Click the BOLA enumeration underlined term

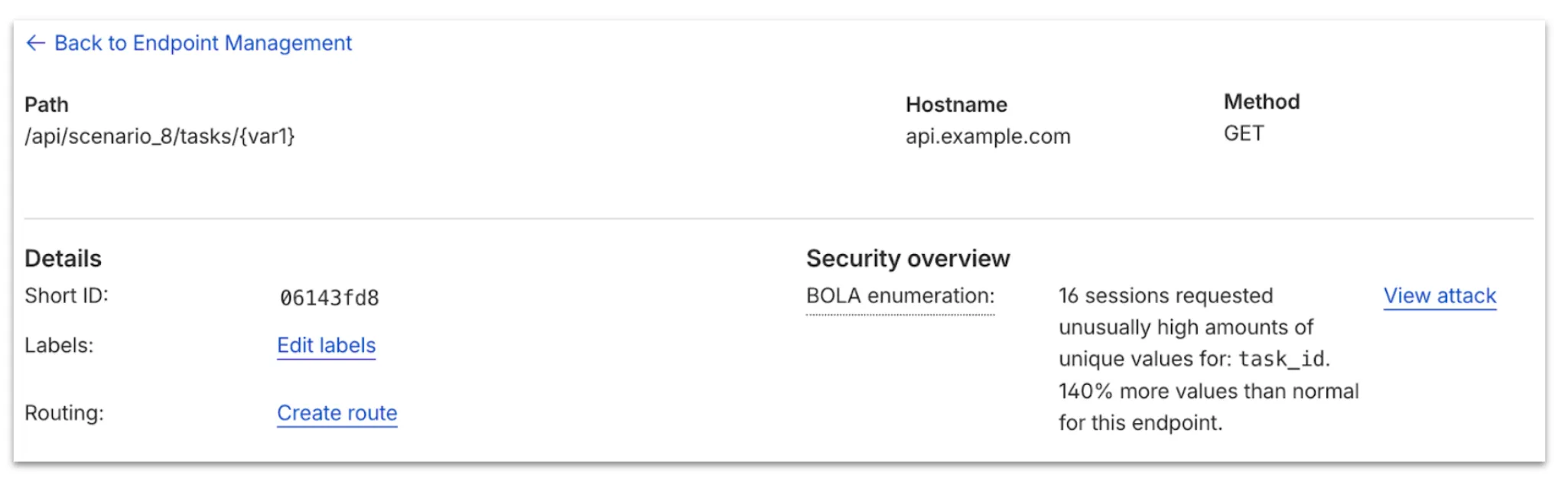coord(899,297)
